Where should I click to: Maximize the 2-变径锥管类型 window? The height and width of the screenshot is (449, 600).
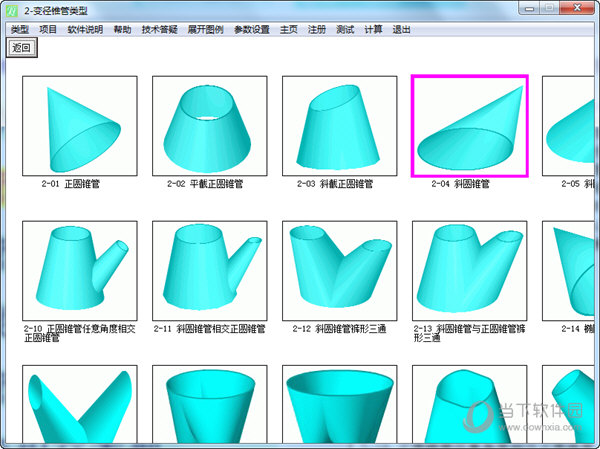coord(549,8)
